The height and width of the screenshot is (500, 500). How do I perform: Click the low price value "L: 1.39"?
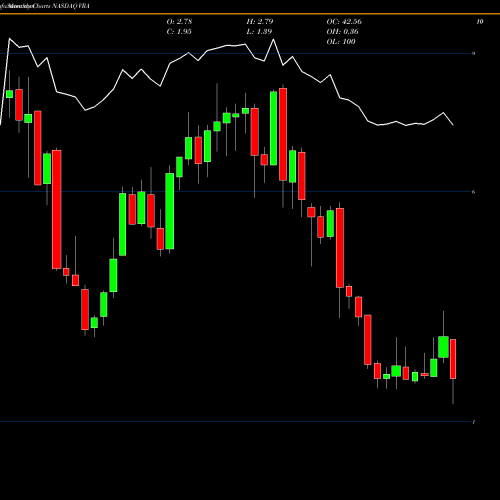(259, 32)
